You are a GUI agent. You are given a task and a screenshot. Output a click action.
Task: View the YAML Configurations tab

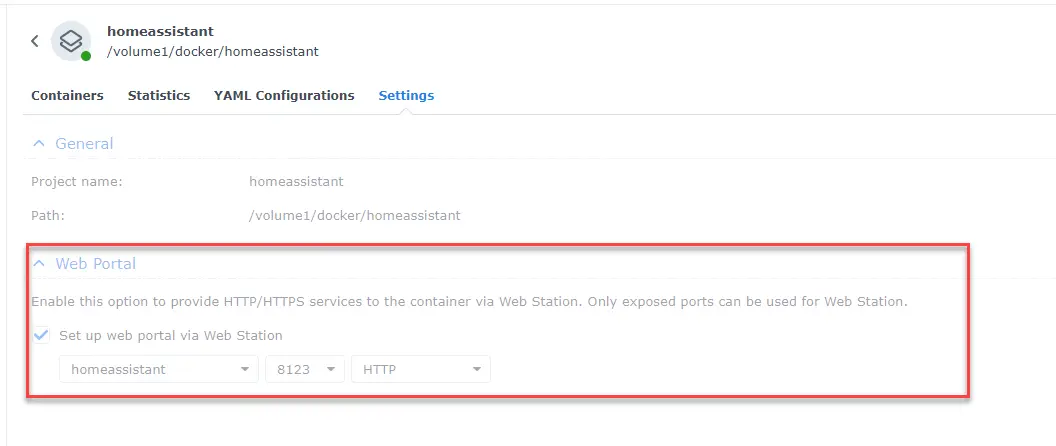[284, 96]
